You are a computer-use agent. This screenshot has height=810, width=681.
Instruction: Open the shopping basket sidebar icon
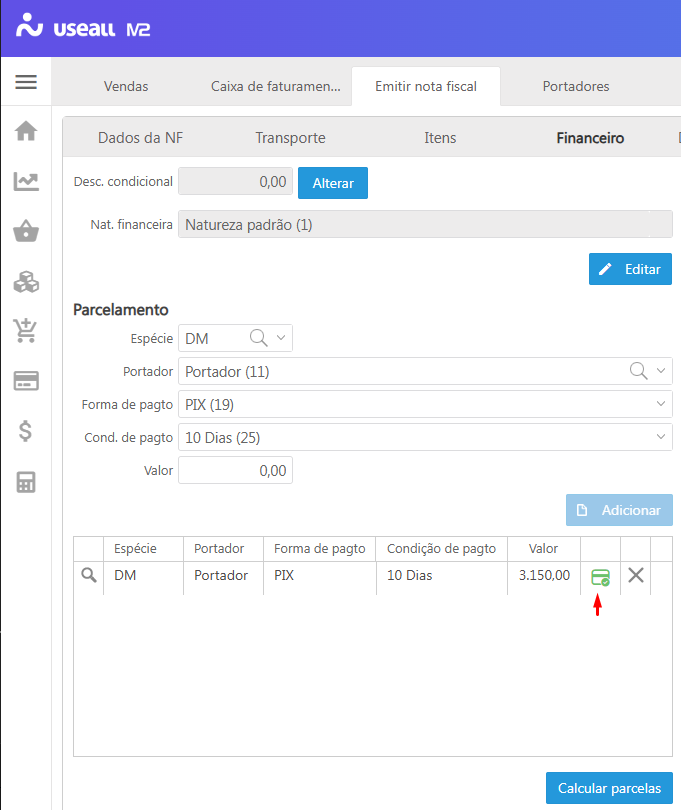coord(26,232)
